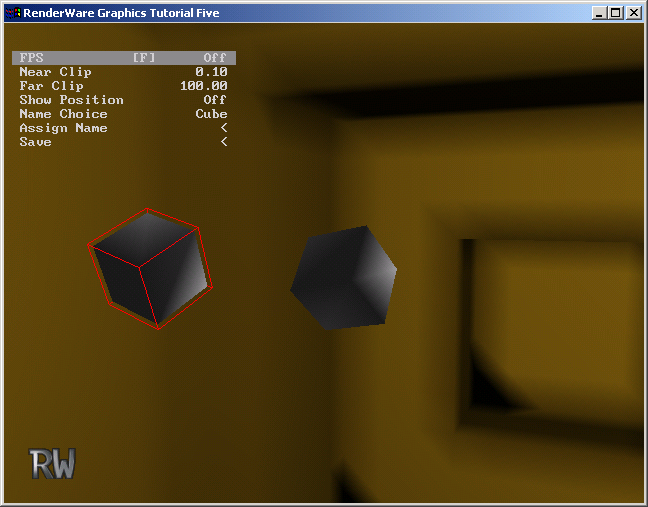The width and height of the screenshot is (648, 507).
Task: Click the arrow beside Save
Action: click(223, 142)
